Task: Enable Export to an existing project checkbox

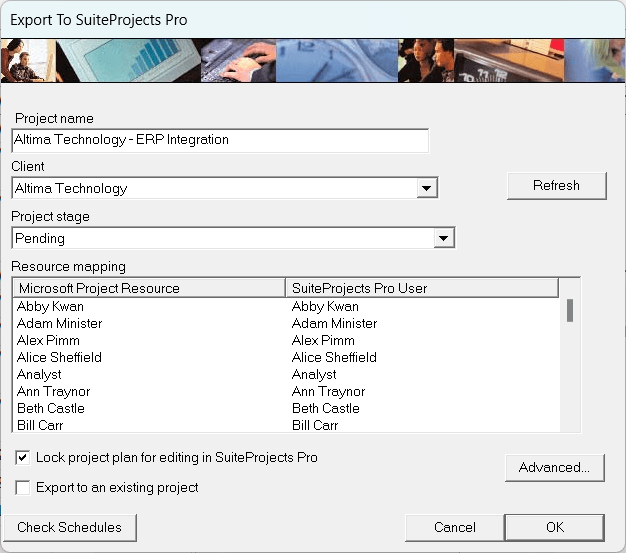Action: (23, 488)
